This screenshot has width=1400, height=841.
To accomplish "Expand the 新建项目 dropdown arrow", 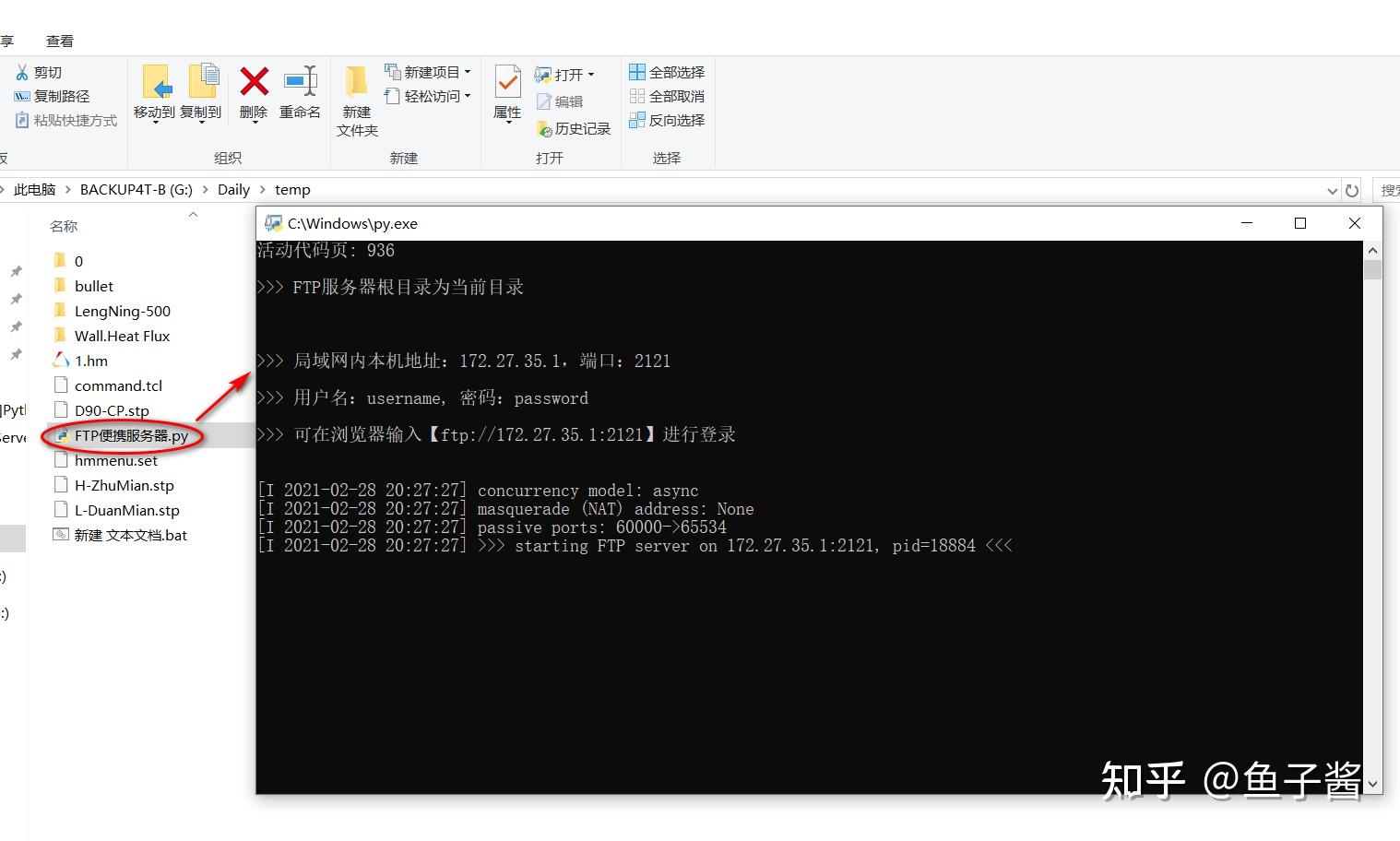I will 467,71.
